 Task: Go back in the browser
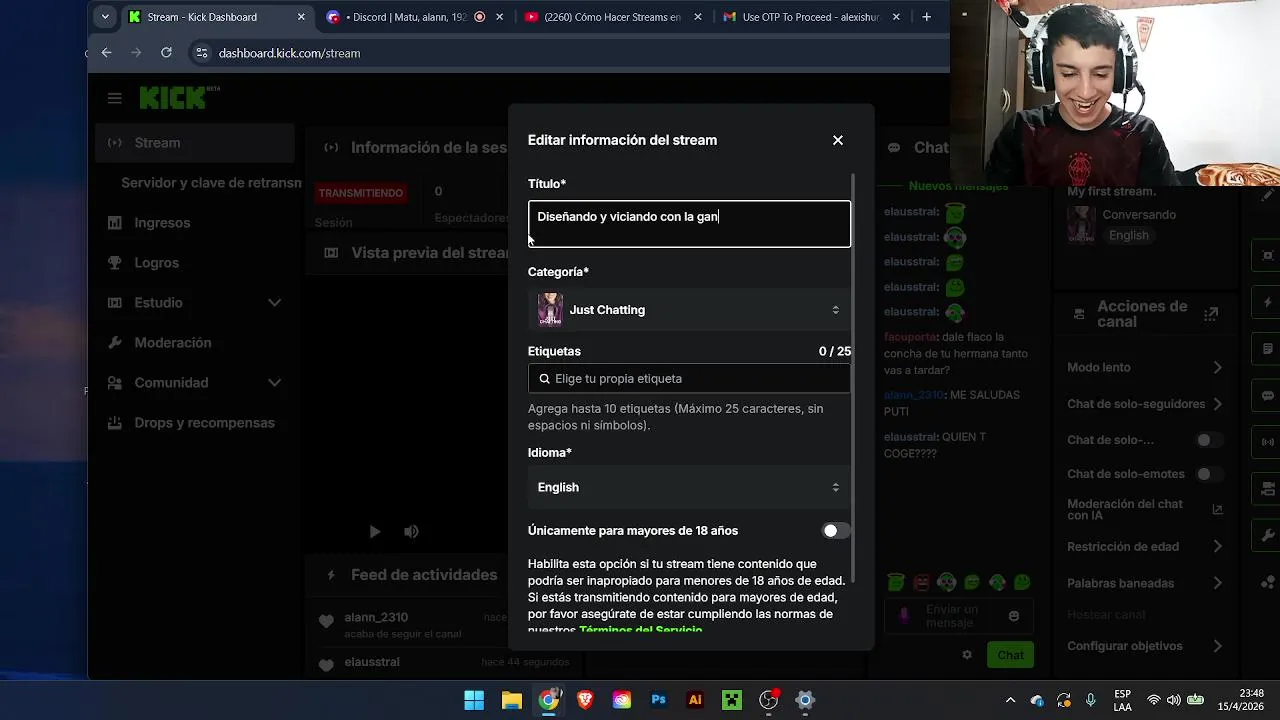click(106, 53)
